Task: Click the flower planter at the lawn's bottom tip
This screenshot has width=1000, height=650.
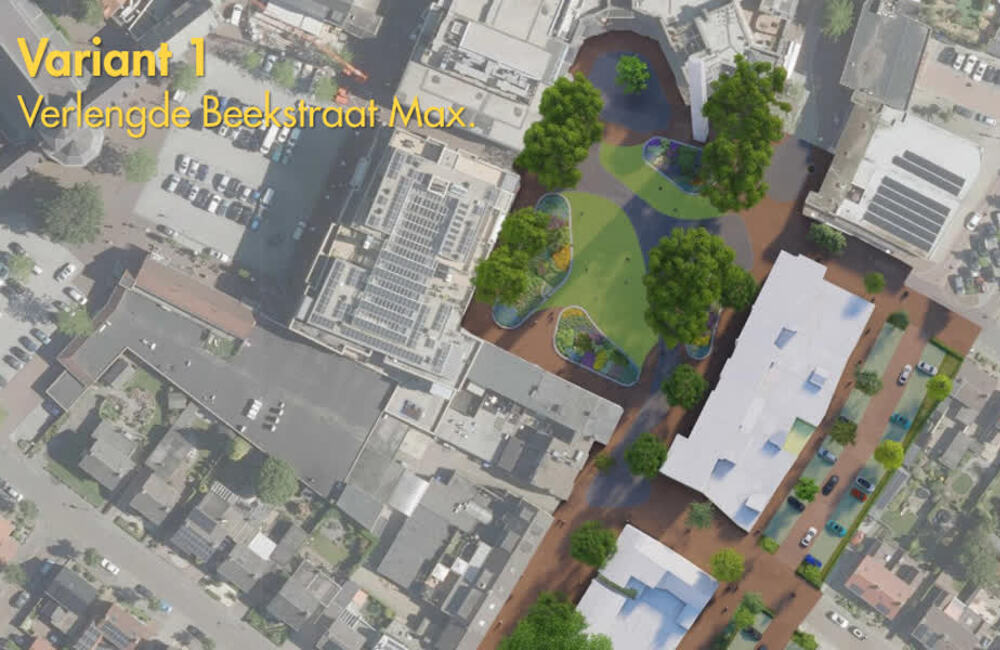Action: click(597, 344)
